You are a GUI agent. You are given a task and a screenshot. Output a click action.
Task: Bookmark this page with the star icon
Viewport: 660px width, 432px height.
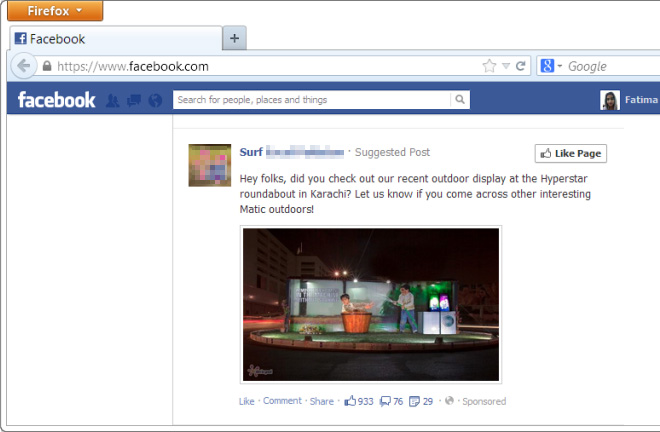(489, 67)
